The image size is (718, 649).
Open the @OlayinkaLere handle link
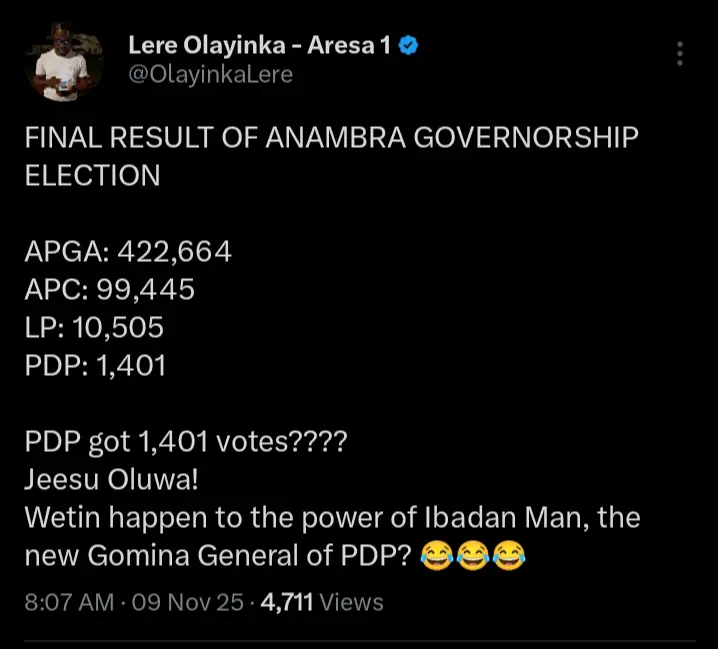click(x=210, y=74)
